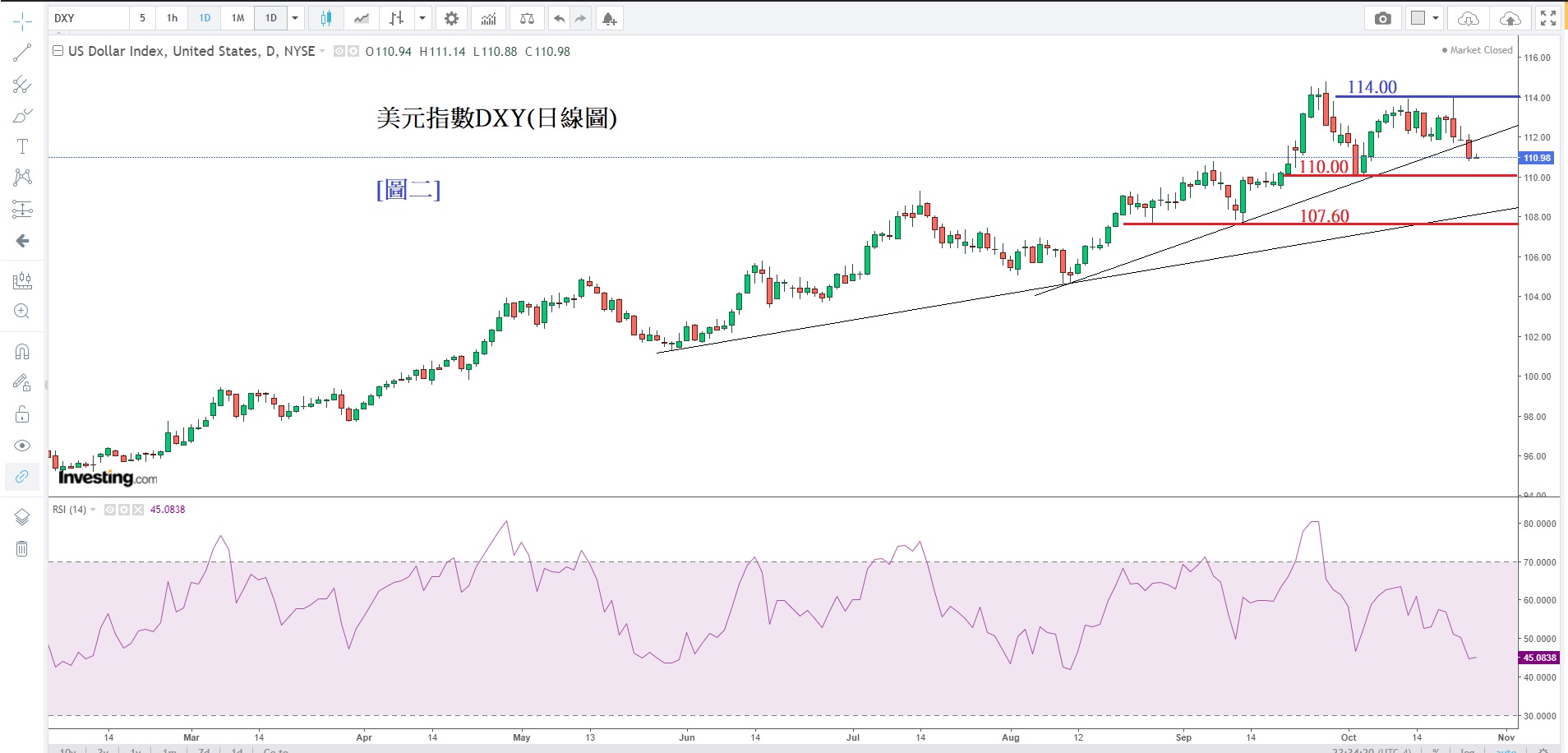Create an alert with the bell icon
Viewport: 1568px width, 753px height.
pyautogui.click(x=609, y=18)
